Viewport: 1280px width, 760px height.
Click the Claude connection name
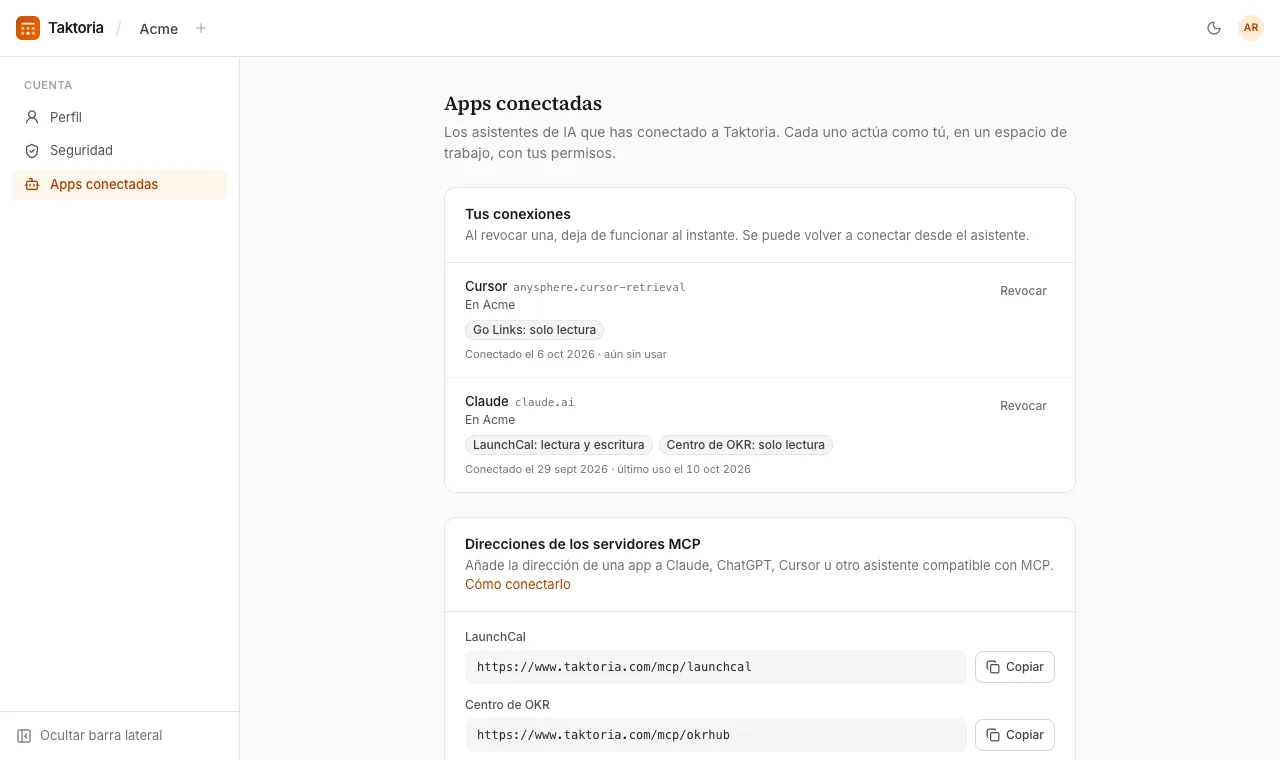point(487,401)
